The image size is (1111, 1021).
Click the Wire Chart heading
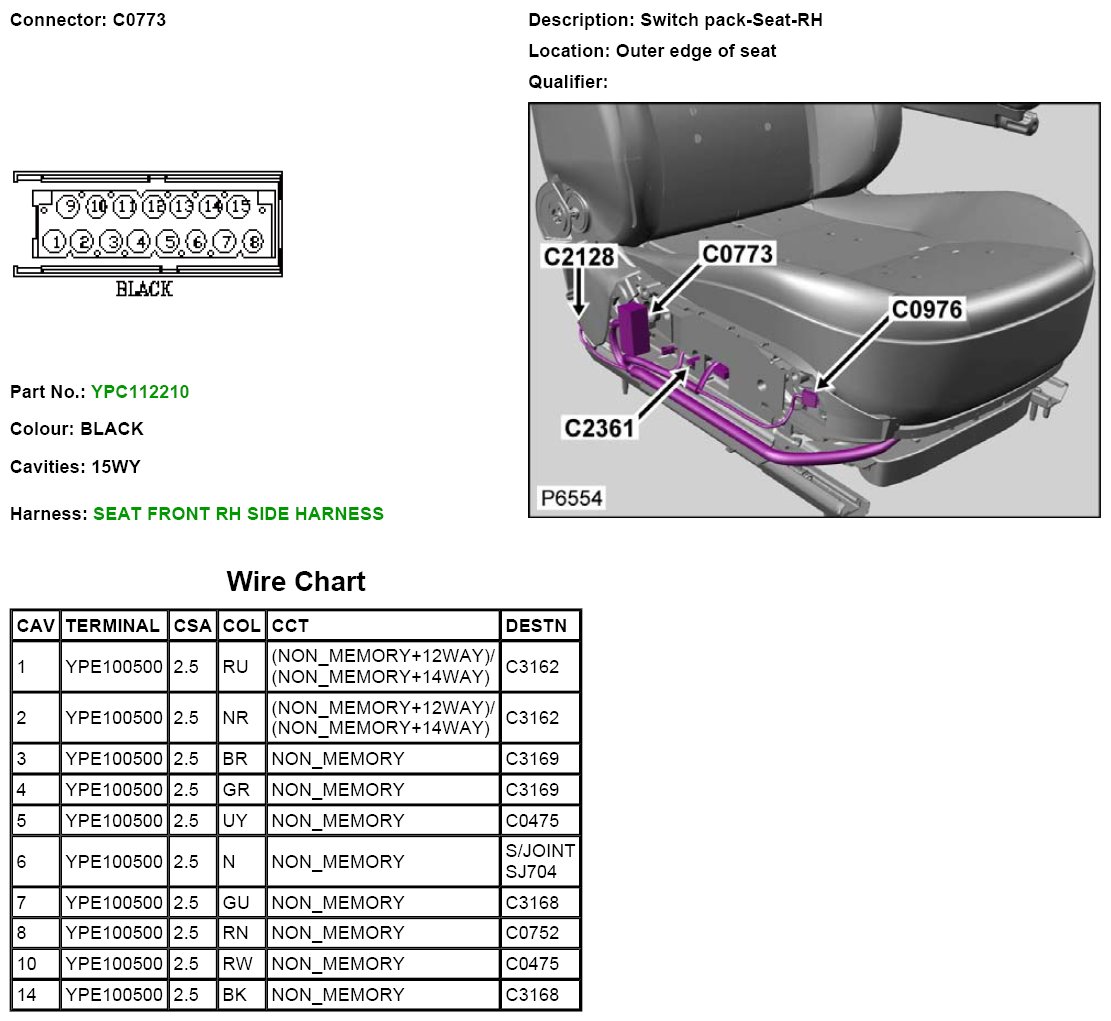tap(296, 581)
